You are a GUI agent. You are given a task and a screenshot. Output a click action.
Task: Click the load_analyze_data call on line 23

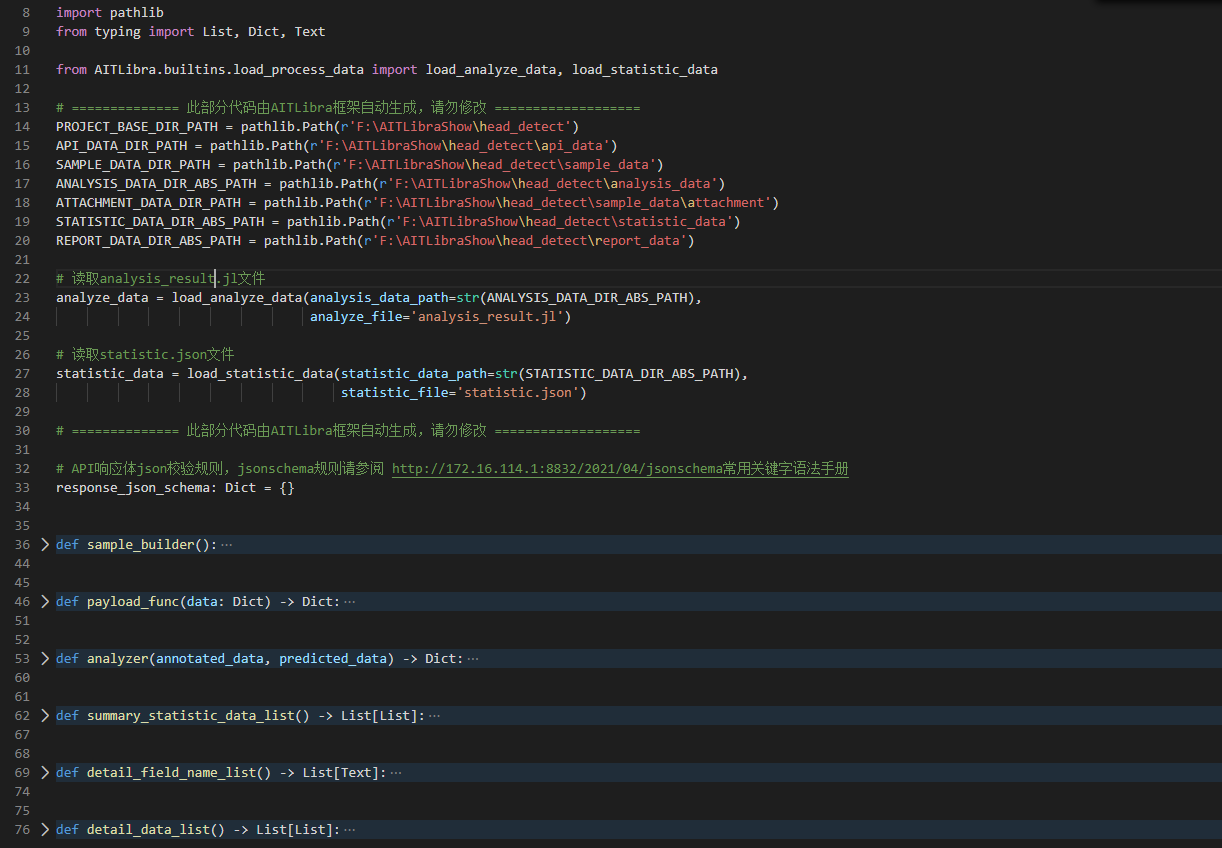tap(237, 298)
